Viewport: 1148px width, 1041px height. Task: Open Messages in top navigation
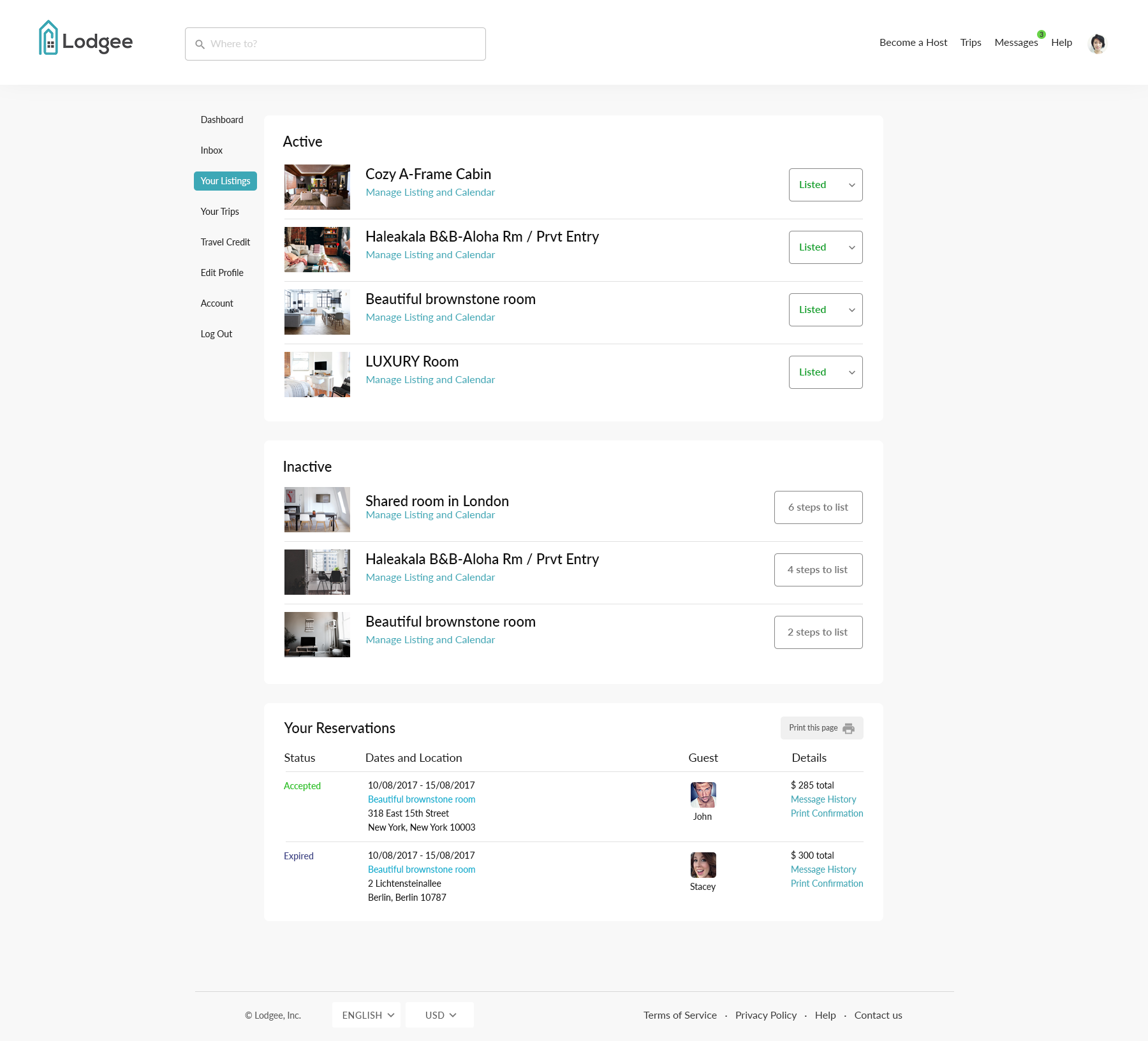tap(1016, 43)
